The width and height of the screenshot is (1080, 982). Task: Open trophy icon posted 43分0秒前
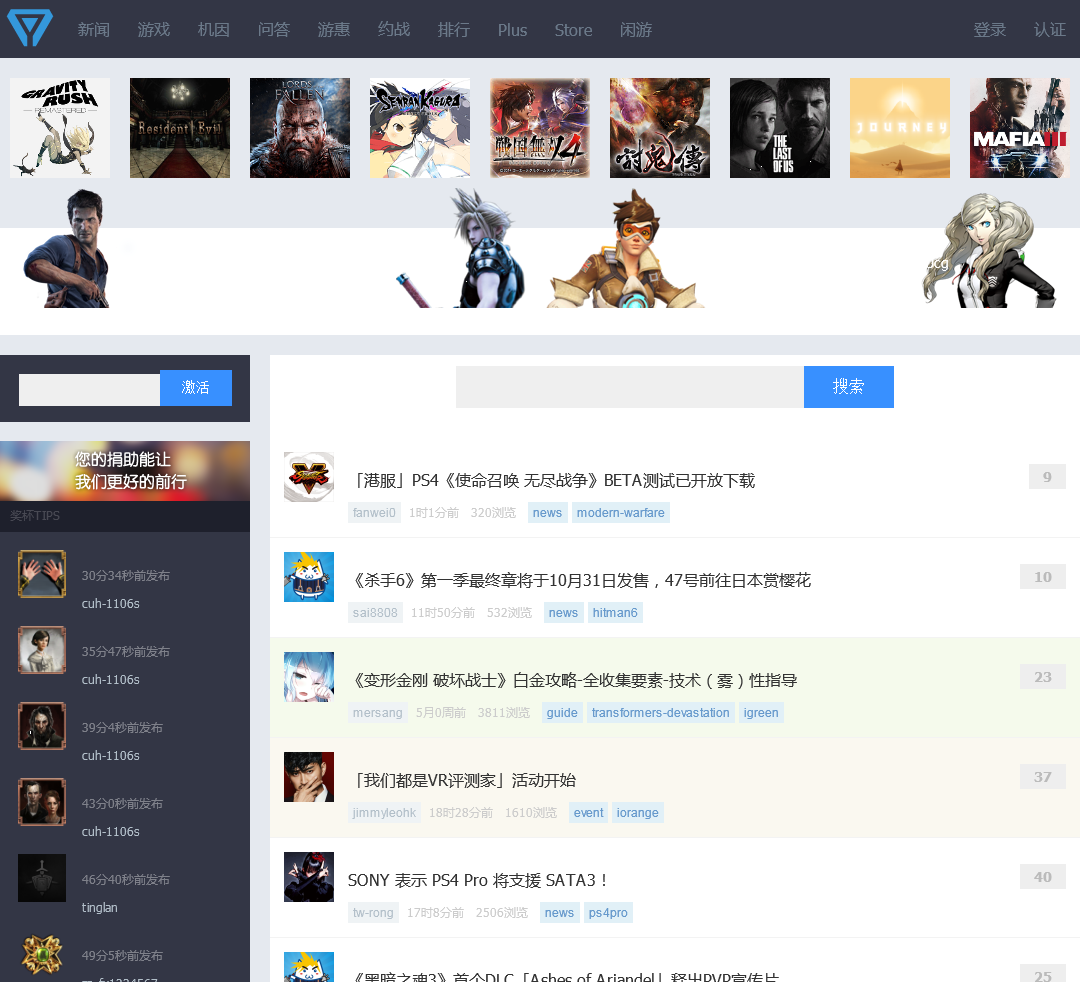pos(42,802)
